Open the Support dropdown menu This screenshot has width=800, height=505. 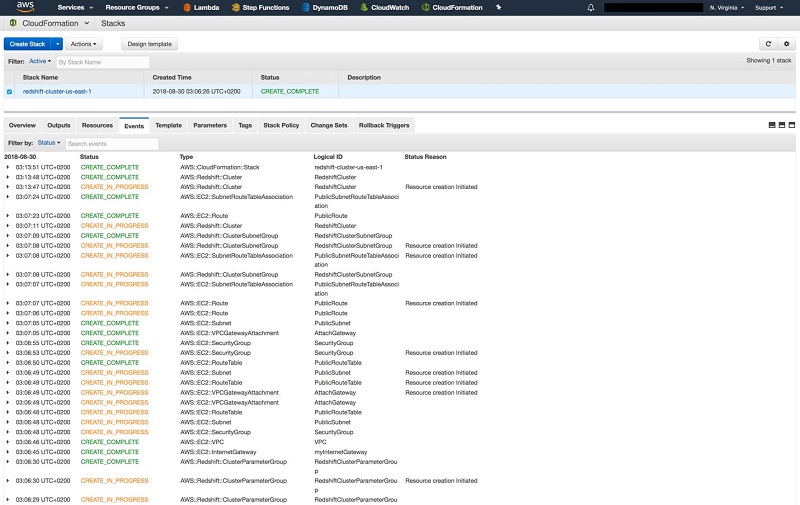(x=769, y=8)
